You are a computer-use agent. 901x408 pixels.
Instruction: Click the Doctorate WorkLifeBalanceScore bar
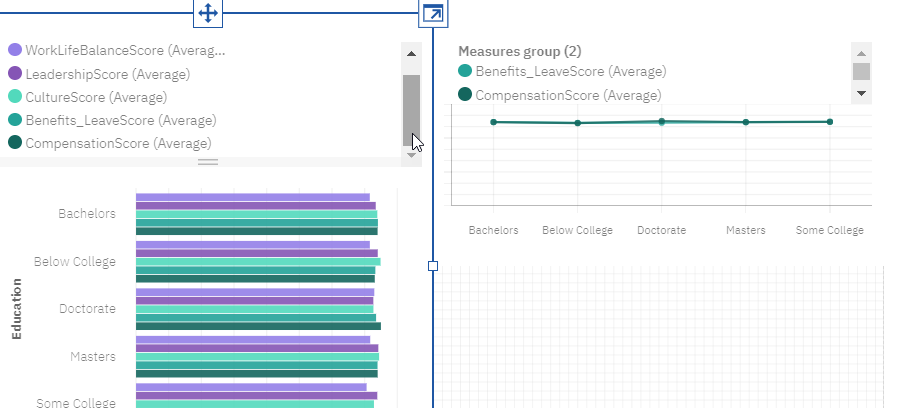pos(255,292)
